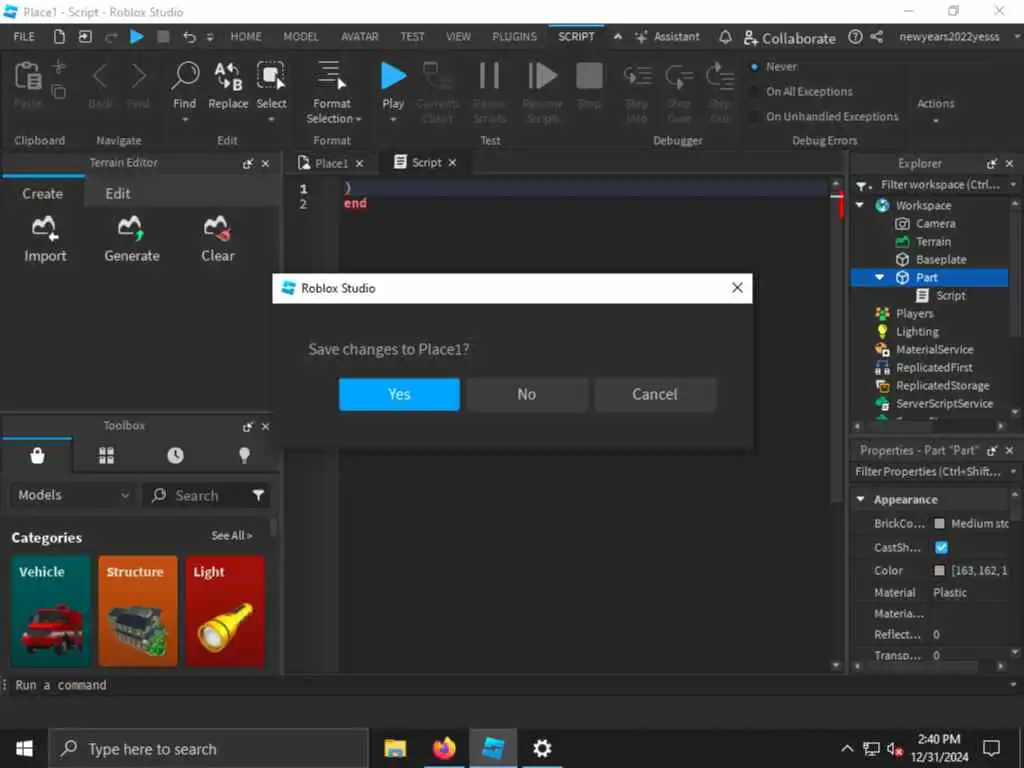Switch to the PLUGINS ribbon tab
The width and height of the screenshot is (1024, 768).
tap(514, 37)
